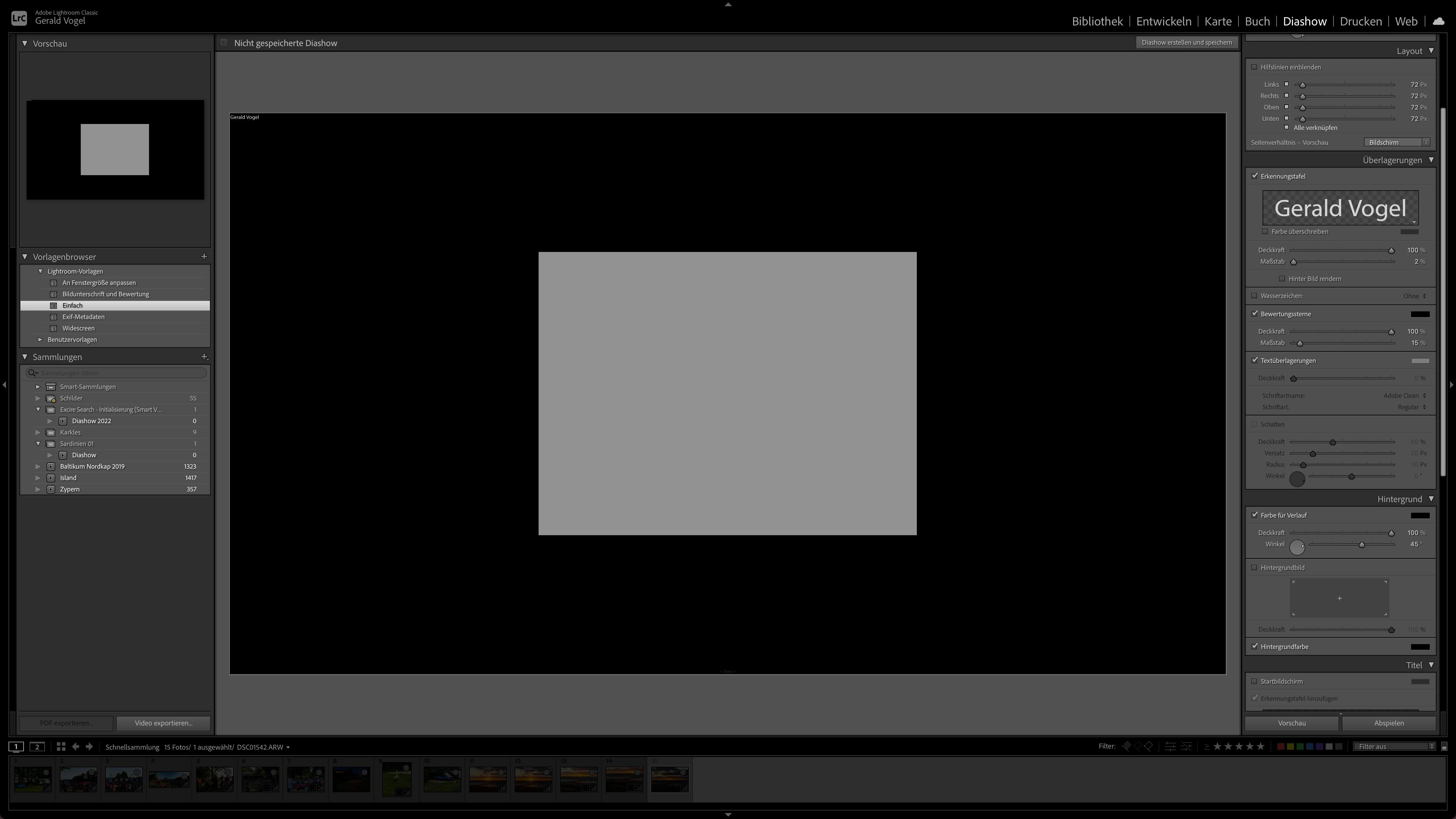Click Diashow erstellen und speichern button
The height and width of the screenshot is (819, 1456).
point(1186,42)
